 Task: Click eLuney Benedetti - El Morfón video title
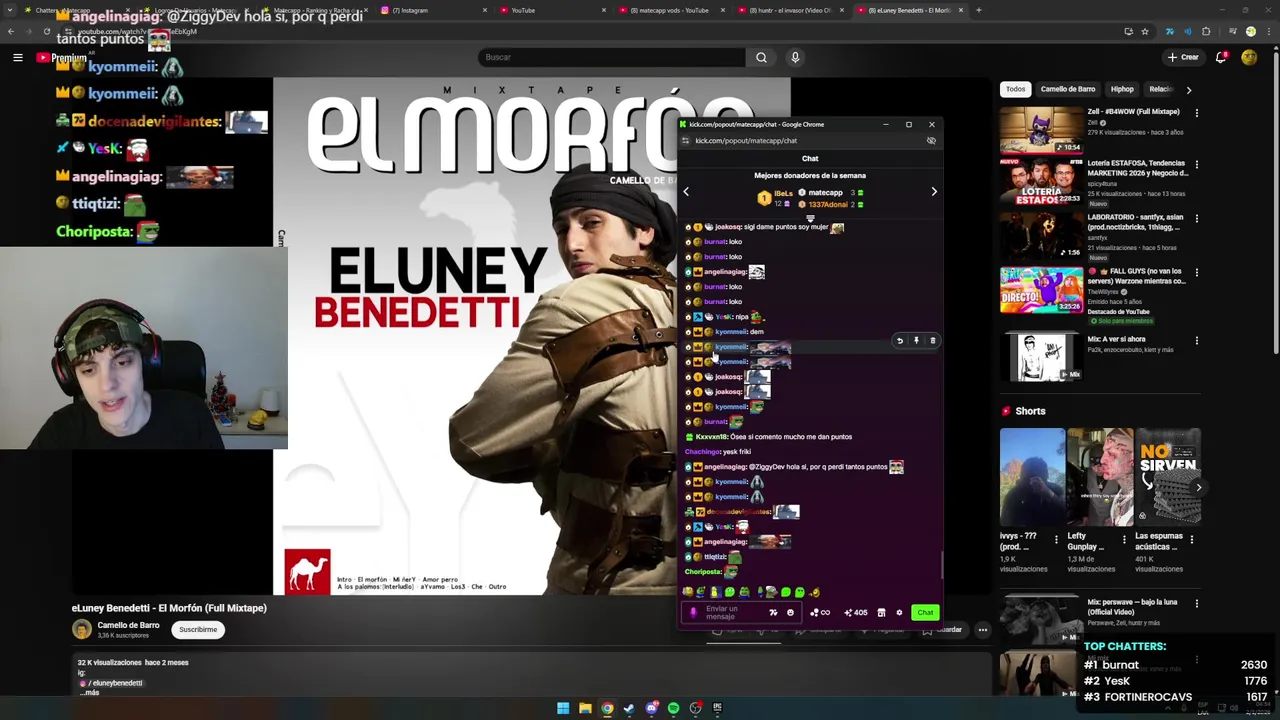click(169, 608)
